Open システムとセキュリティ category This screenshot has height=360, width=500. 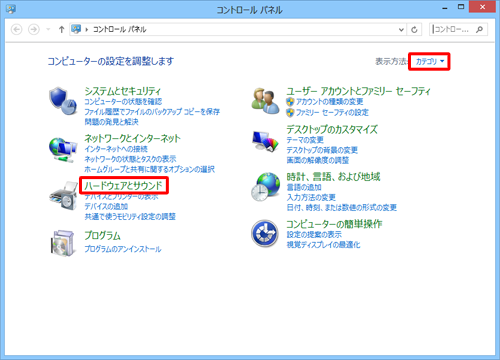122,91
